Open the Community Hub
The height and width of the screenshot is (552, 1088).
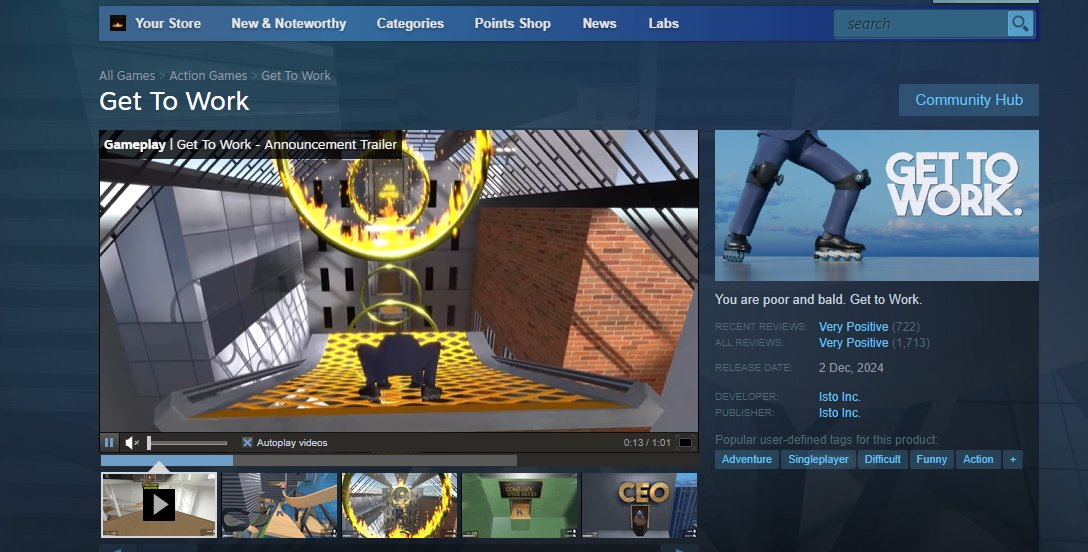coord(969,100)
